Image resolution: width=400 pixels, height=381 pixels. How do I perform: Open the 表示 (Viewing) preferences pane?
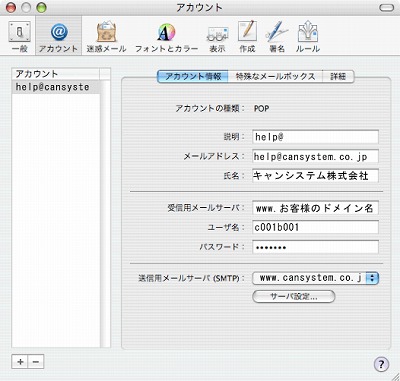[x=217, y=37]
